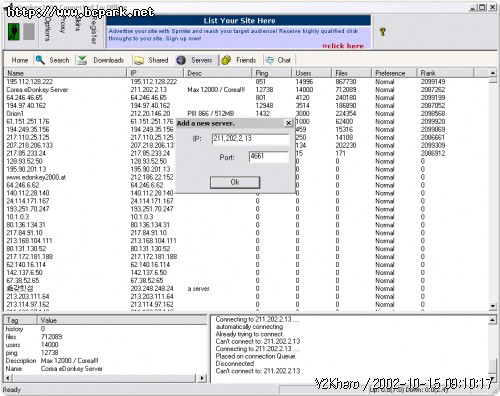Focus the IP field in Add server dialog
Screen dimensions: 500x396
coord(250,139)
